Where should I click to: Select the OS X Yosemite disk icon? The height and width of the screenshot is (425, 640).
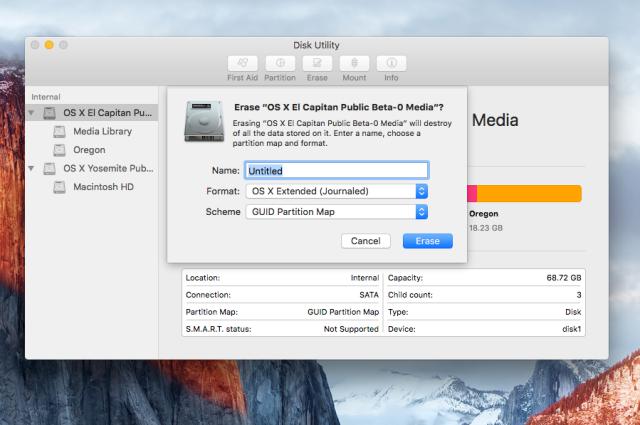[49, 169]
